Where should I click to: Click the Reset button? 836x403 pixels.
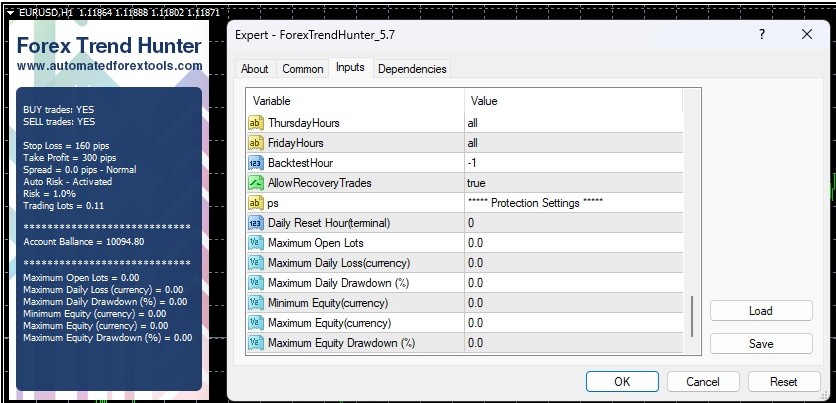coord(783,381)
